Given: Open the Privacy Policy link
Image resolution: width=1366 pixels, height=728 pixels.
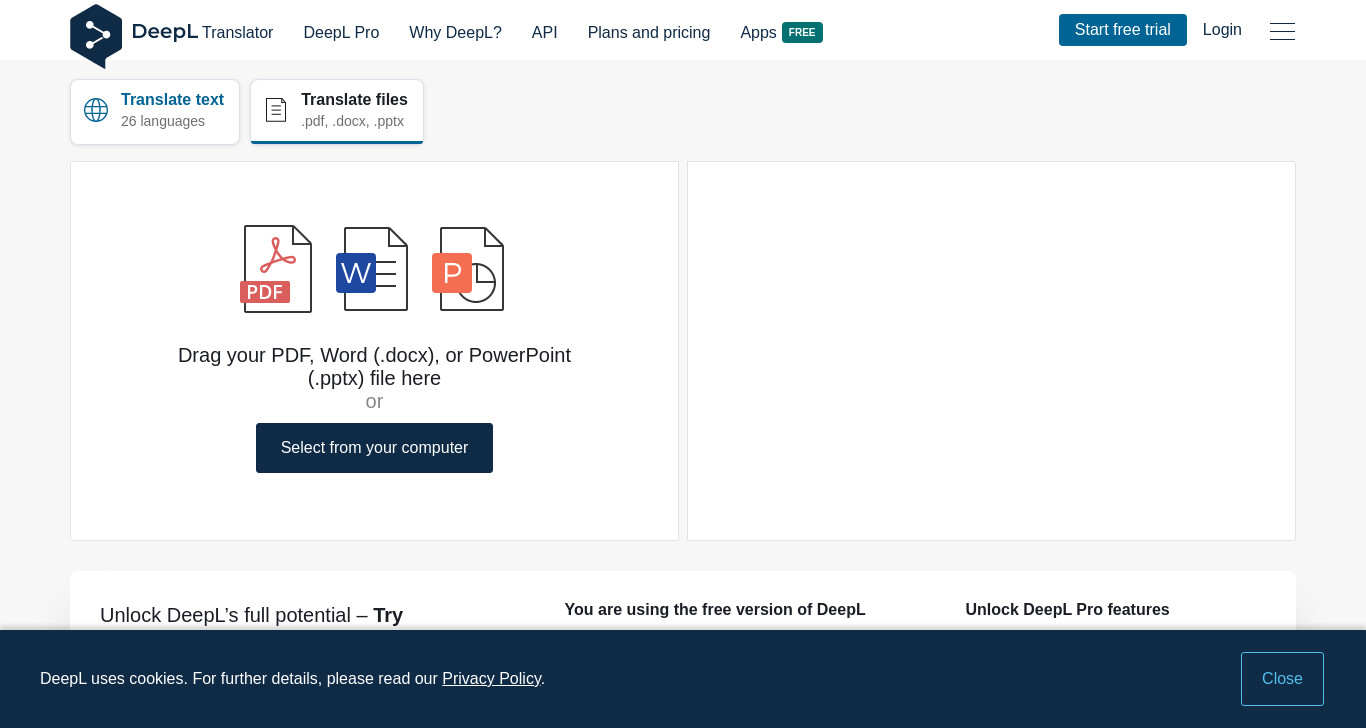Looking at the screenshot, I should [492, 678].
